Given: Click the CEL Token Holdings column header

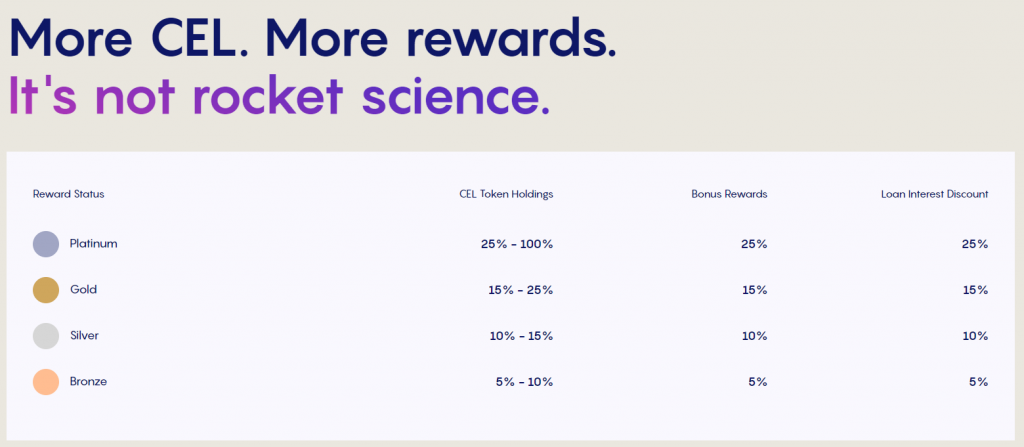Looking at the screenshot, I should 506,194.
